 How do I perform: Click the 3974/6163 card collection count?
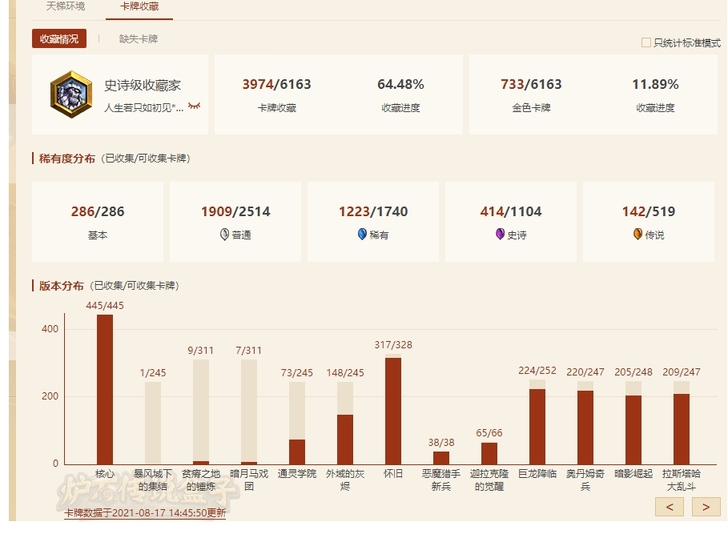point(277,84)
